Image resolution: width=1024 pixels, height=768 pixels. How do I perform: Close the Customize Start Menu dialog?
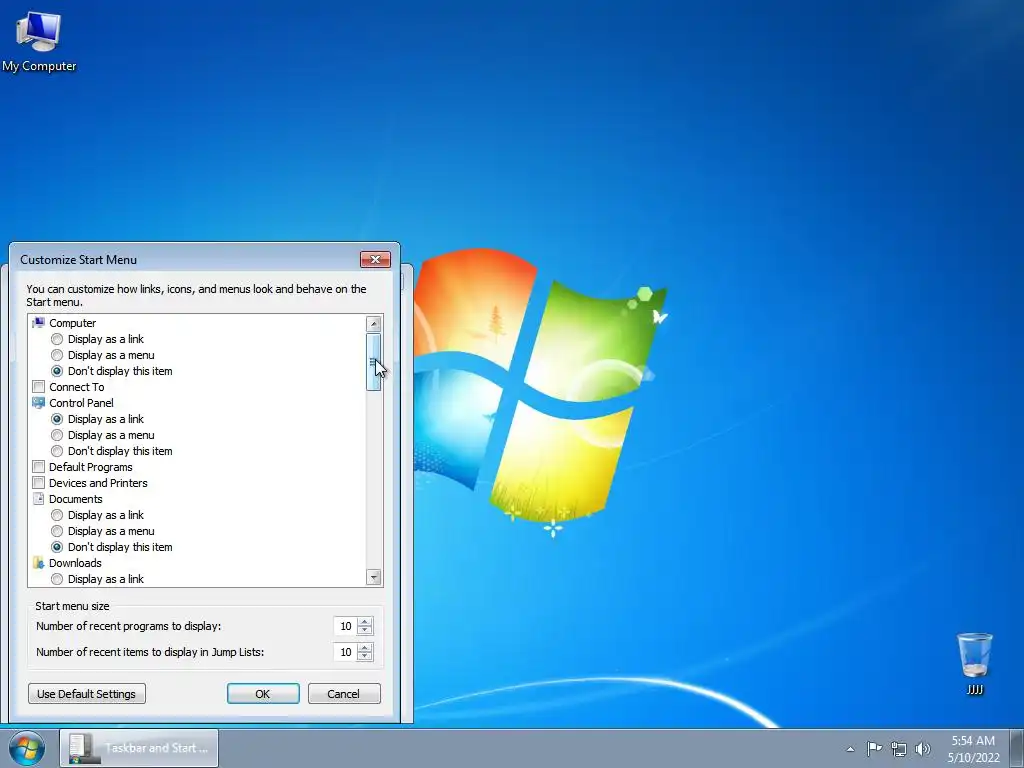(x=376, y=259)
